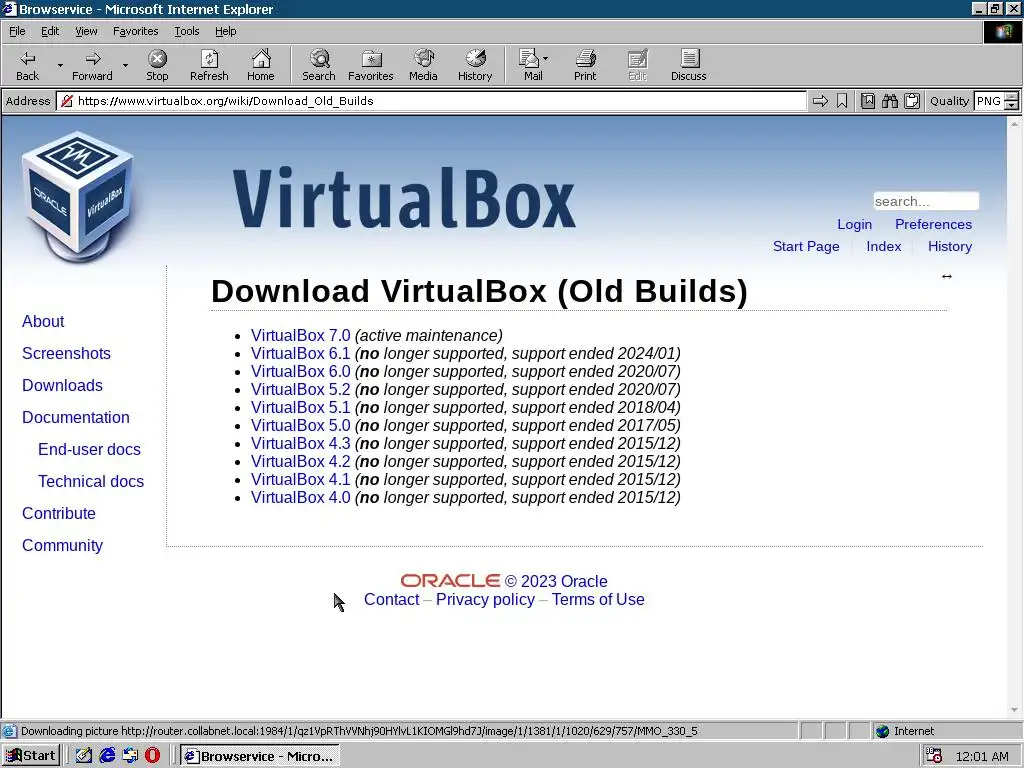Click the Contact footer link
Image resolution: width=1024 pixels, height=768 pixels.
click(391, 600)
